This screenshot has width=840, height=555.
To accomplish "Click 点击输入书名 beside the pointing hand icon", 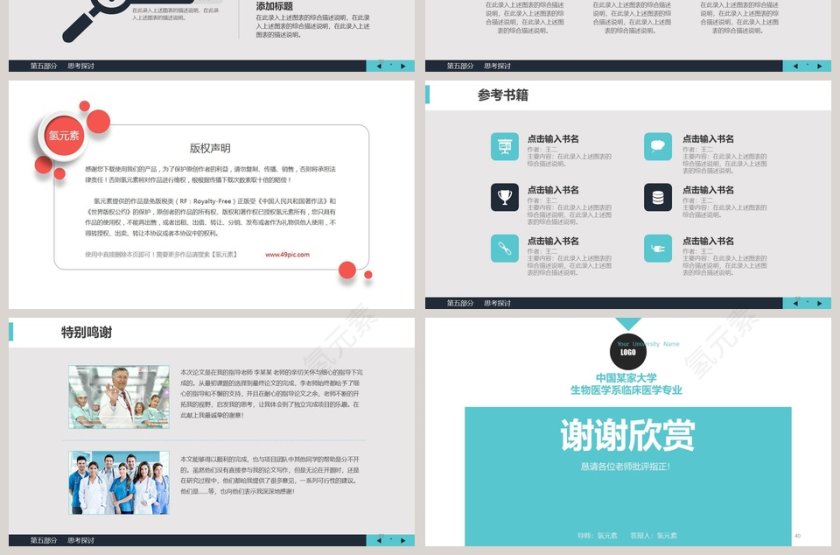I will pos(708,241).
